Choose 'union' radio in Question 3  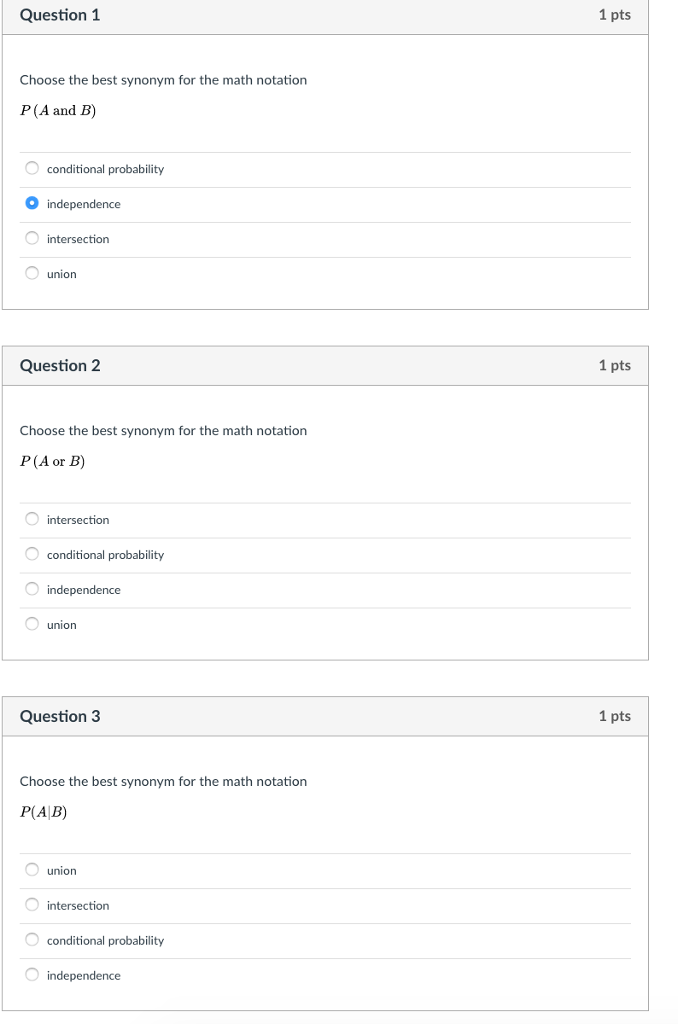[33, 871]
